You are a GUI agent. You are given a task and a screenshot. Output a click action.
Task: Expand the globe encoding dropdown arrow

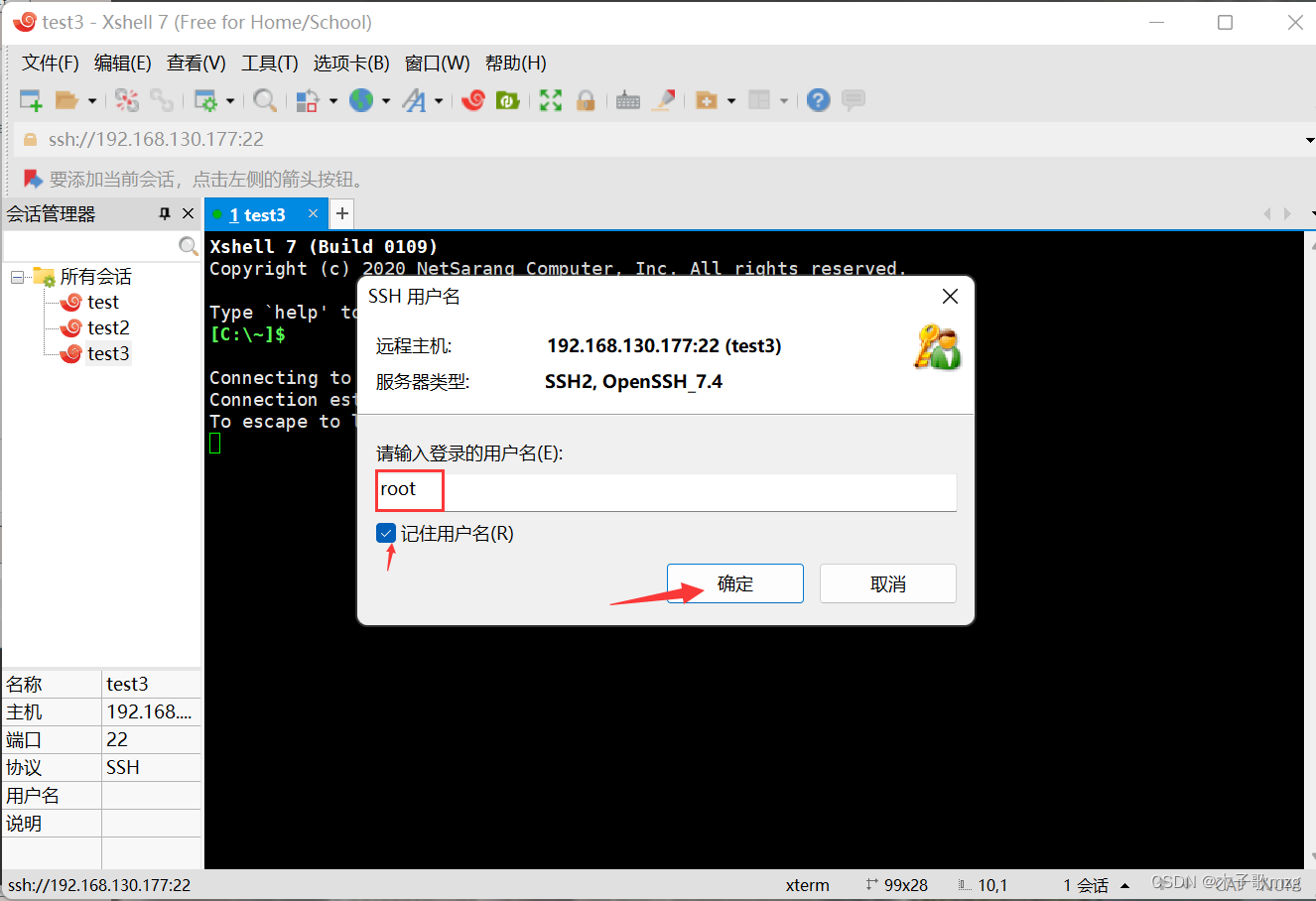tap(386, 100)
